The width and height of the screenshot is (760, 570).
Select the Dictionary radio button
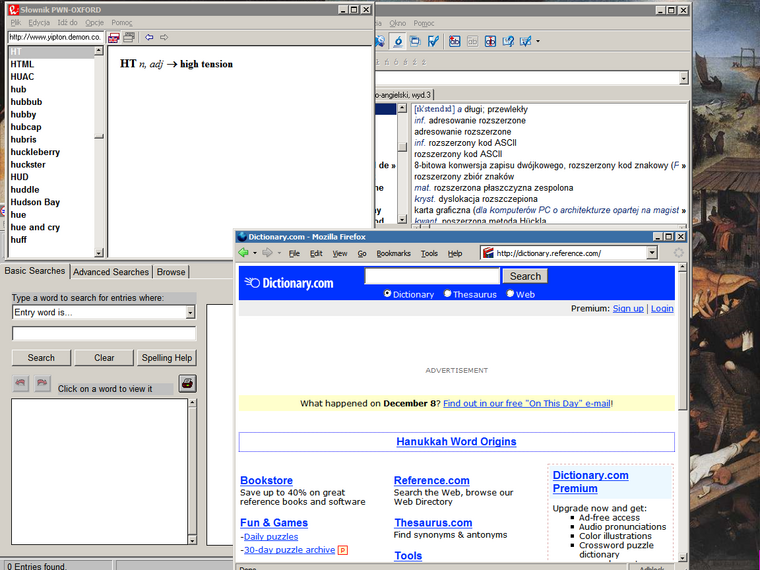(387, 293)
